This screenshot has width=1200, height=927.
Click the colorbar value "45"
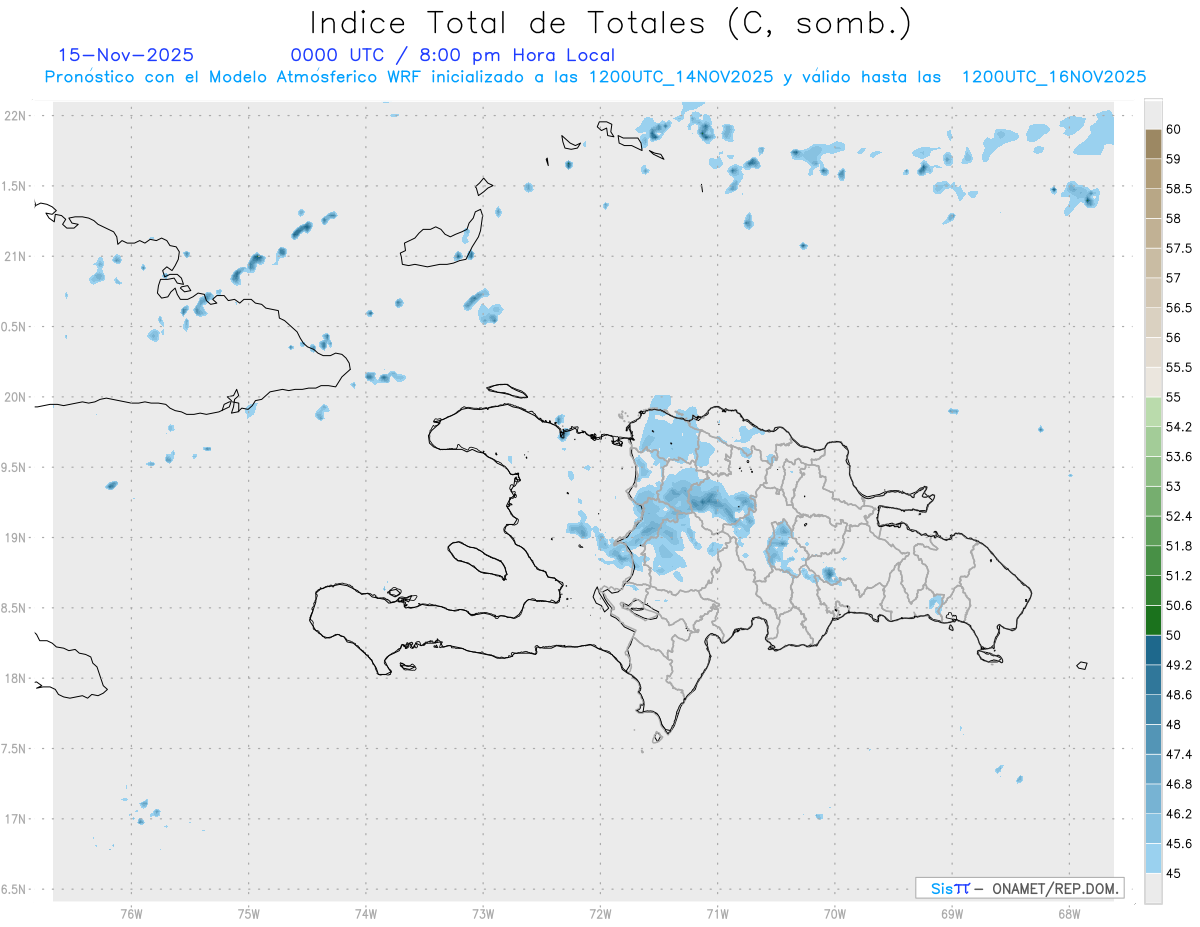click(x=1174, y=873)
